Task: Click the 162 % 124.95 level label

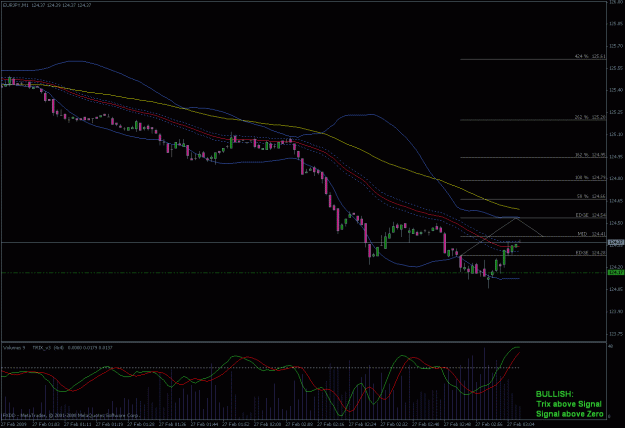Action: click(590, 155)
